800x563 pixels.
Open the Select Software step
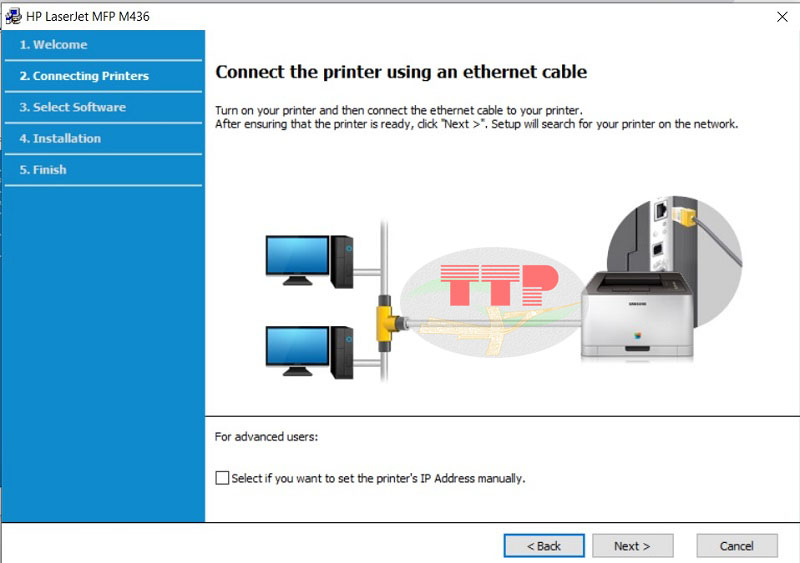pyautogui.click(x=104, y=107)
